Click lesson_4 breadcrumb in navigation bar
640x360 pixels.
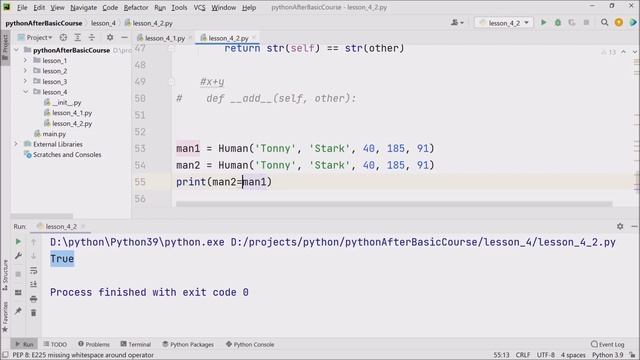103,23
